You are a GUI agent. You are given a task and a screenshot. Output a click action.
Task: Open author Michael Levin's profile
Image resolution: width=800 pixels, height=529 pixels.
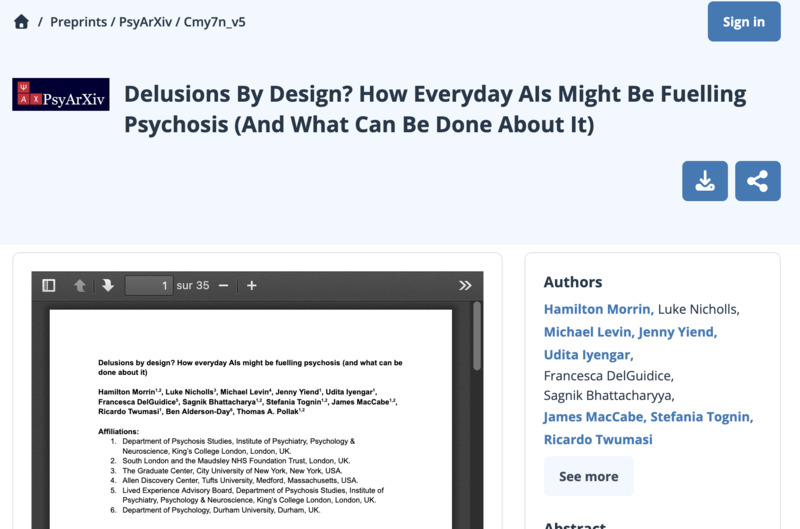(589, 332)
